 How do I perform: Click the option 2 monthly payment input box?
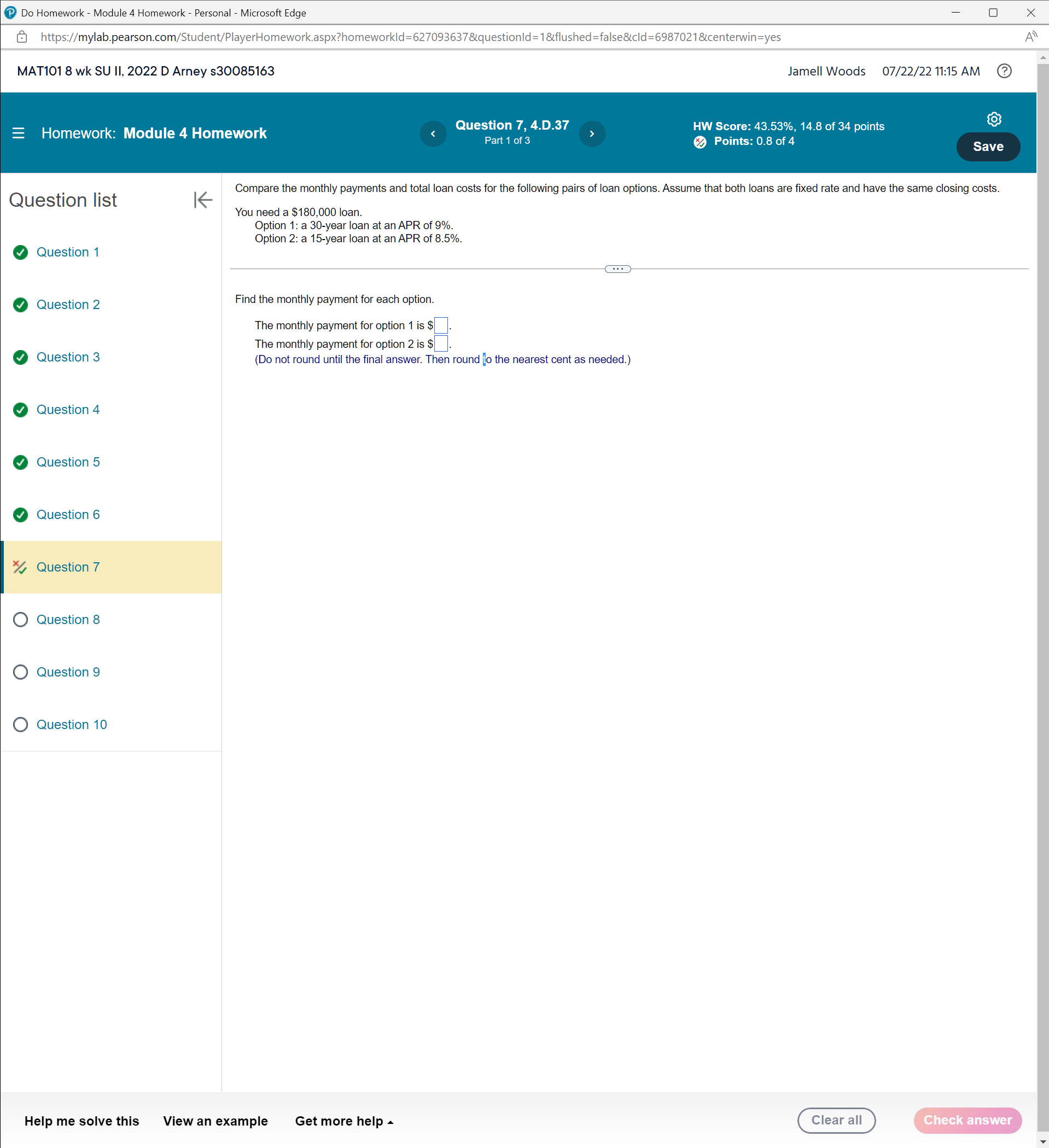click(441, 343)
